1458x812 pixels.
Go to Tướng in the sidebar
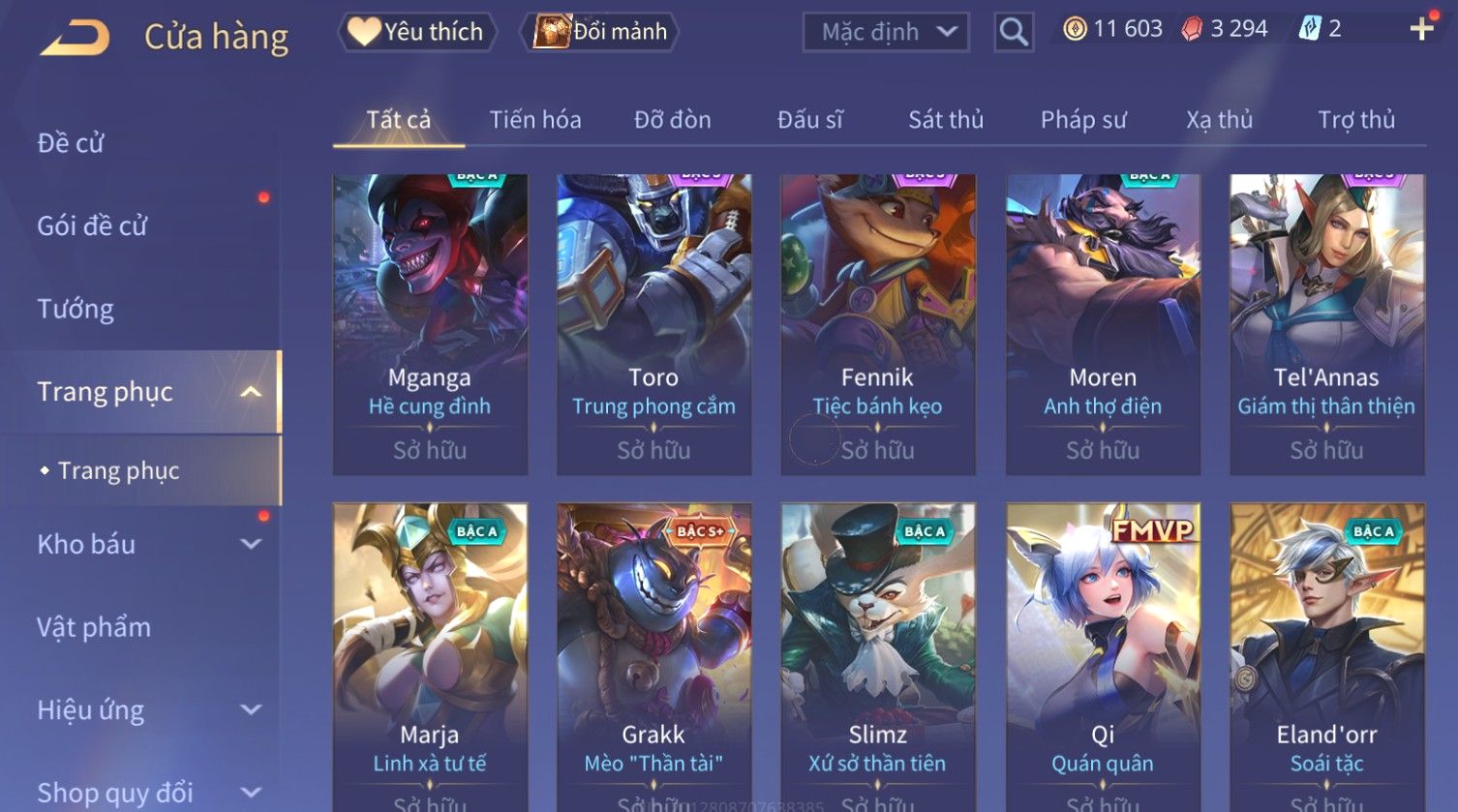coord(76,309)
